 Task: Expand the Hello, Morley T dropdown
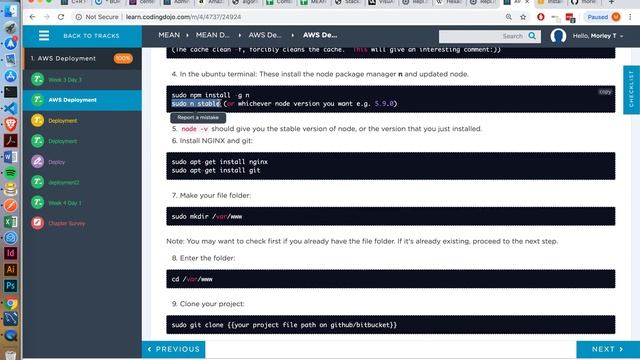(x=598, y=36)
